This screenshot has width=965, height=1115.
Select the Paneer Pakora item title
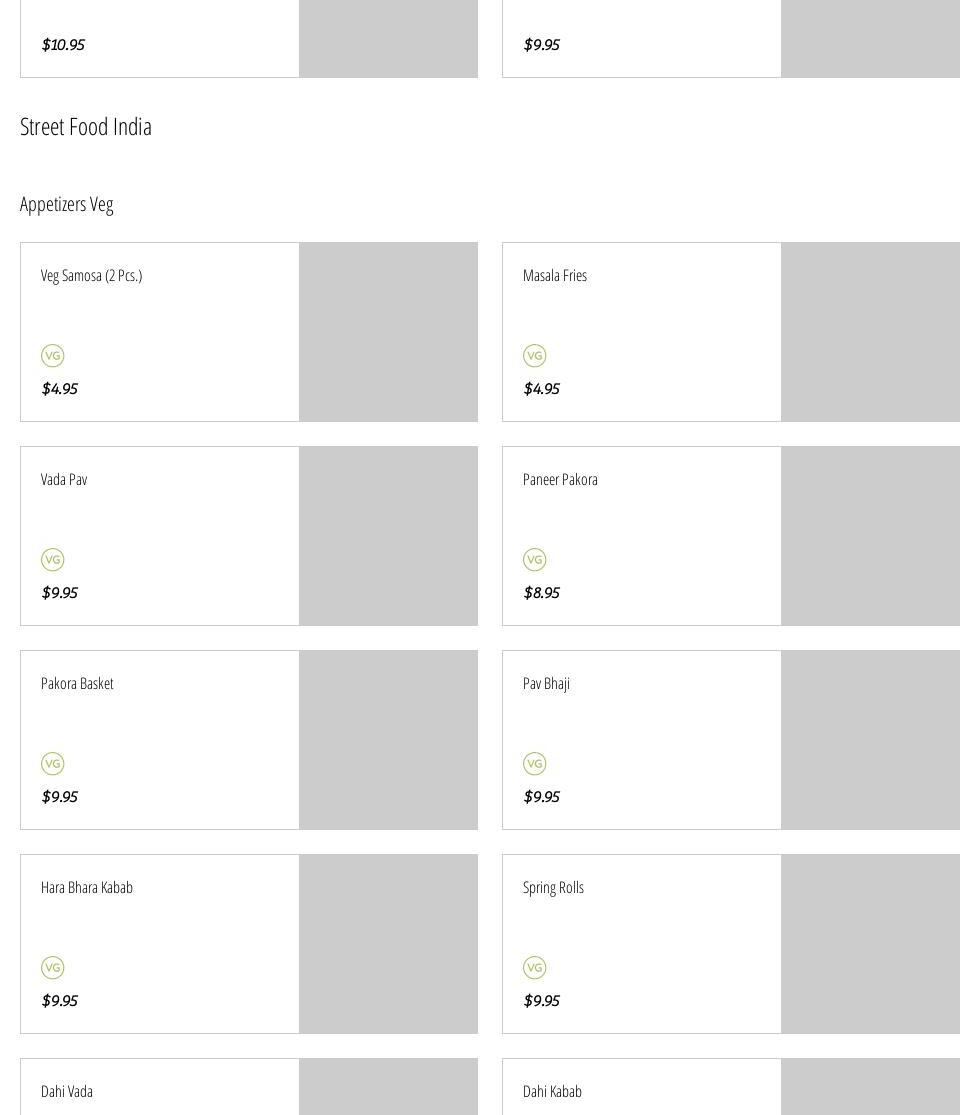click(x=560, y=479)
